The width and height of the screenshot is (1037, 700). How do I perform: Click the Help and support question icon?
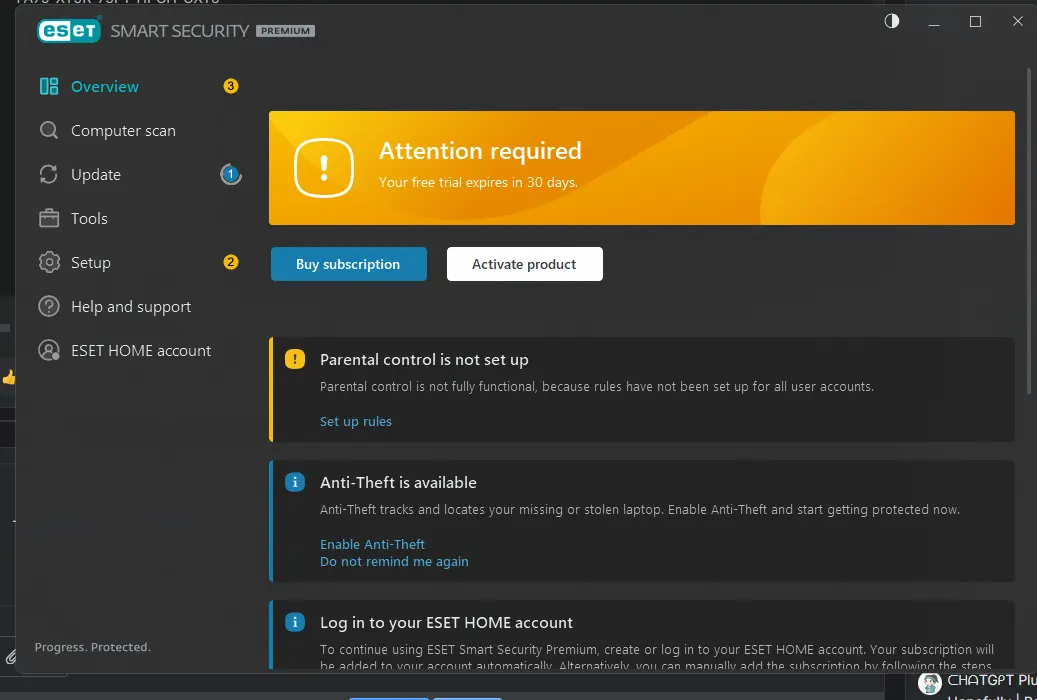pos(49,306)
